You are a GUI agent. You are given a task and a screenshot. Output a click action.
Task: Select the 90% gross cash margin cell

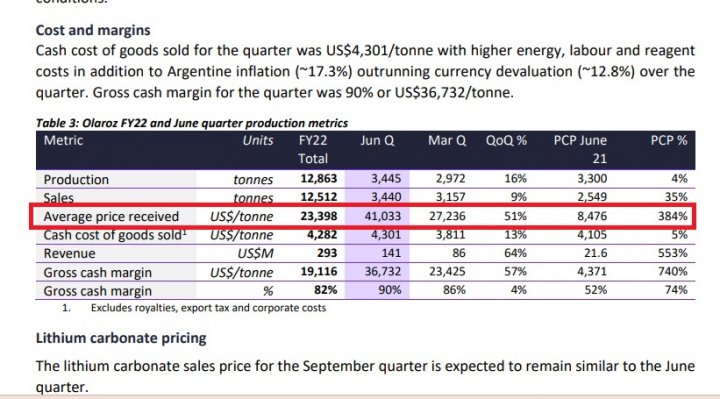click(x=389, y=290)
